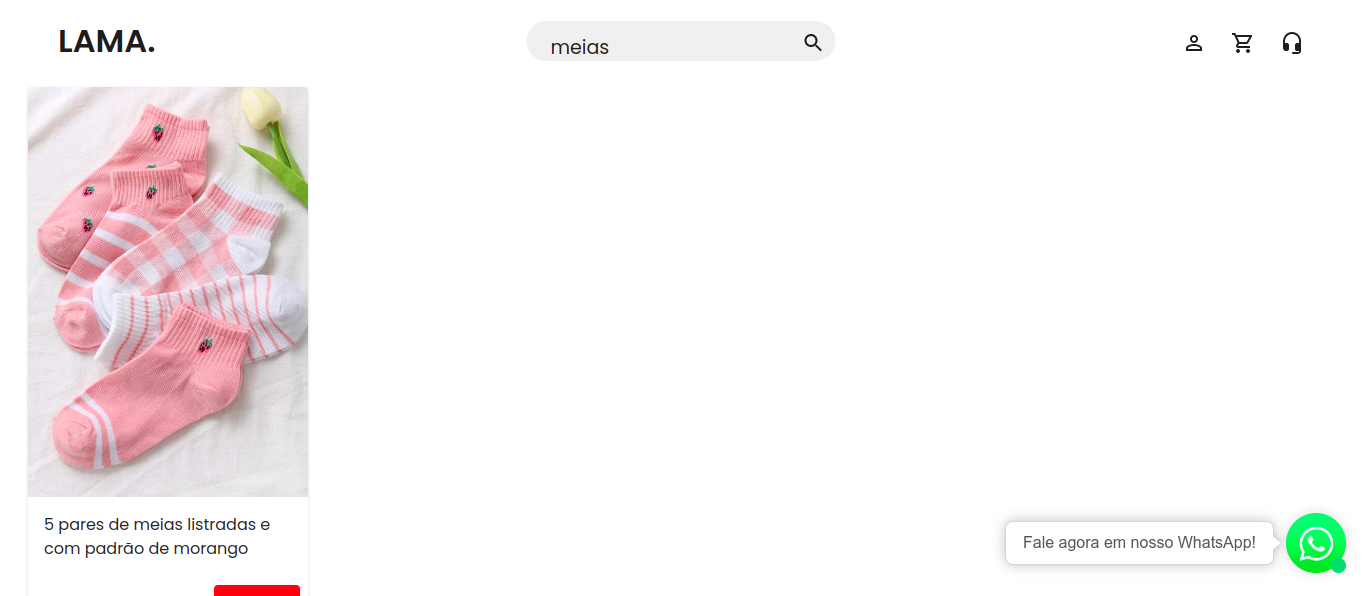The width and height of the screenshot is (1362, 596).
Task: Click the small green online status dot
Action: point(1339,566)
